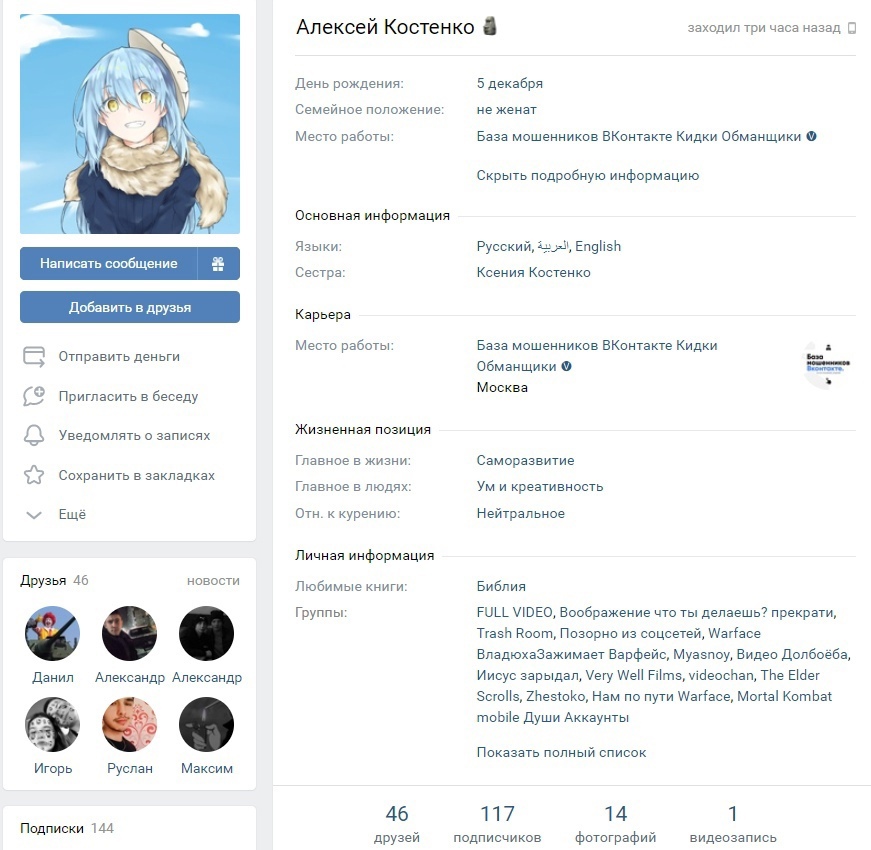Click the Добавить в друзья button
The width and height of the screenshot is (871, 850).
click(x=130, y=307)
